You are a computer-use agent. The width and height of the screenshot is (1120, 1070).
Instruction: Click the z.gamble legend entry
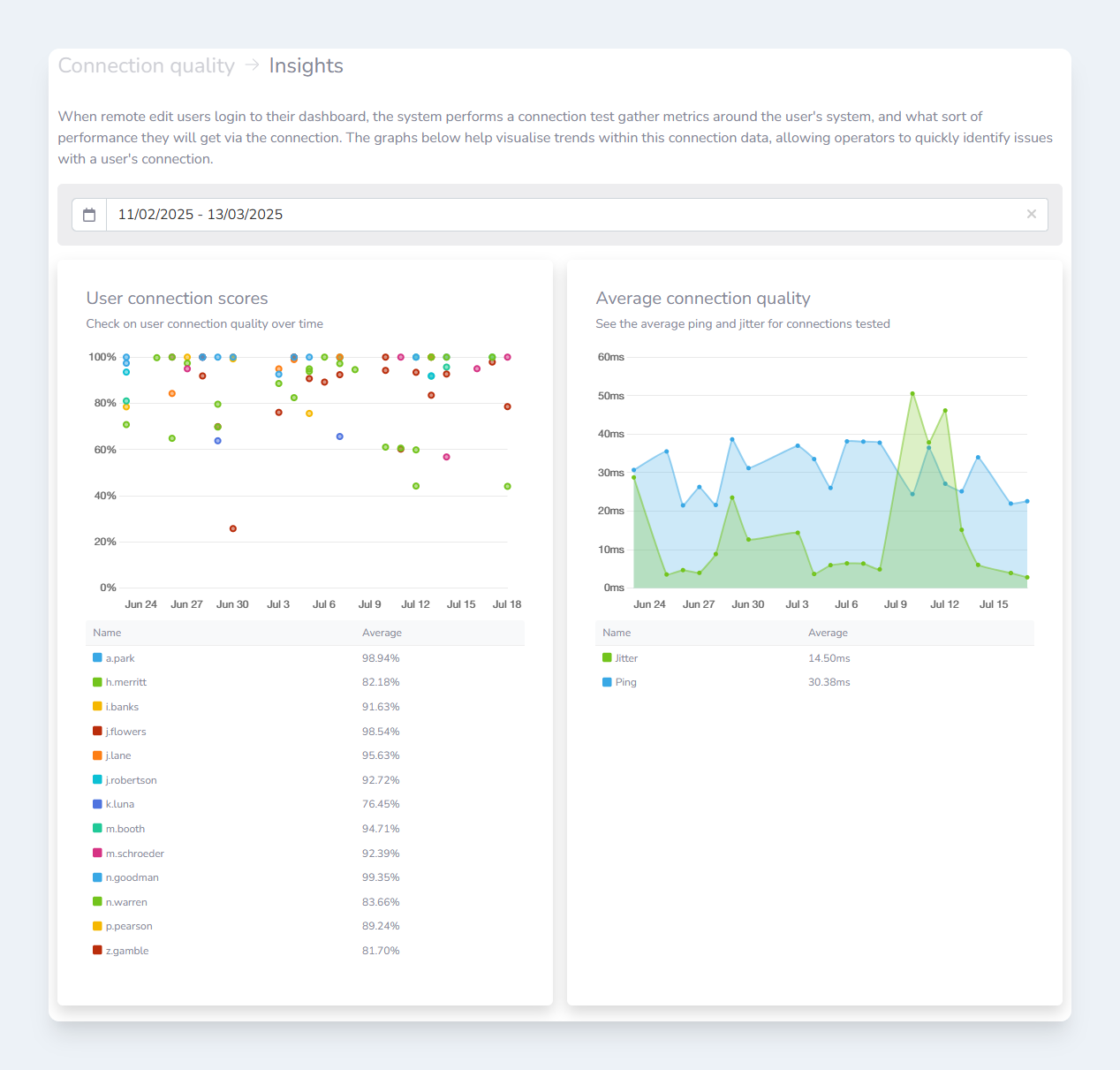point(126,951)
